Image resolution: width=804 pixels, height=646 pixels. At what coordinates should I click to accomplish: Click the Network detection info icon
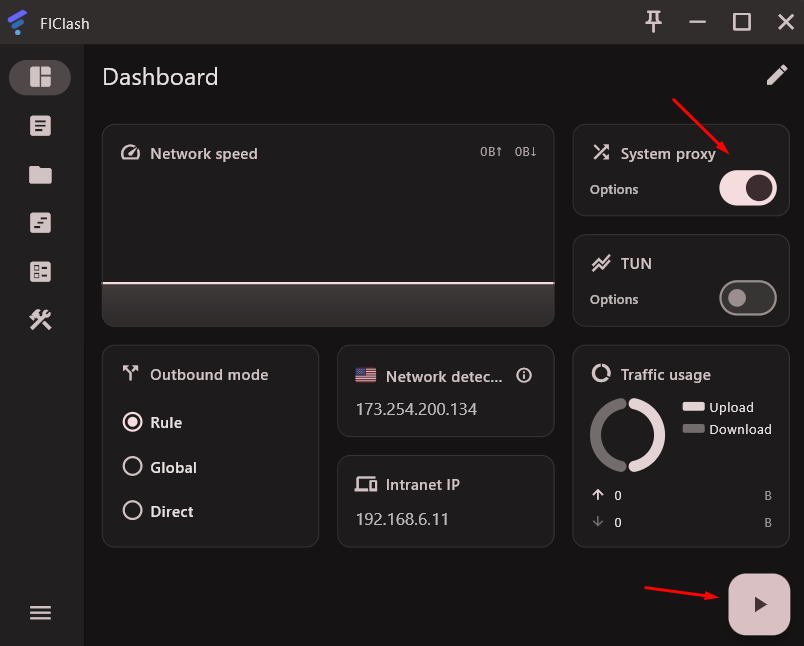pyautogui.click(x=524, y=376)
